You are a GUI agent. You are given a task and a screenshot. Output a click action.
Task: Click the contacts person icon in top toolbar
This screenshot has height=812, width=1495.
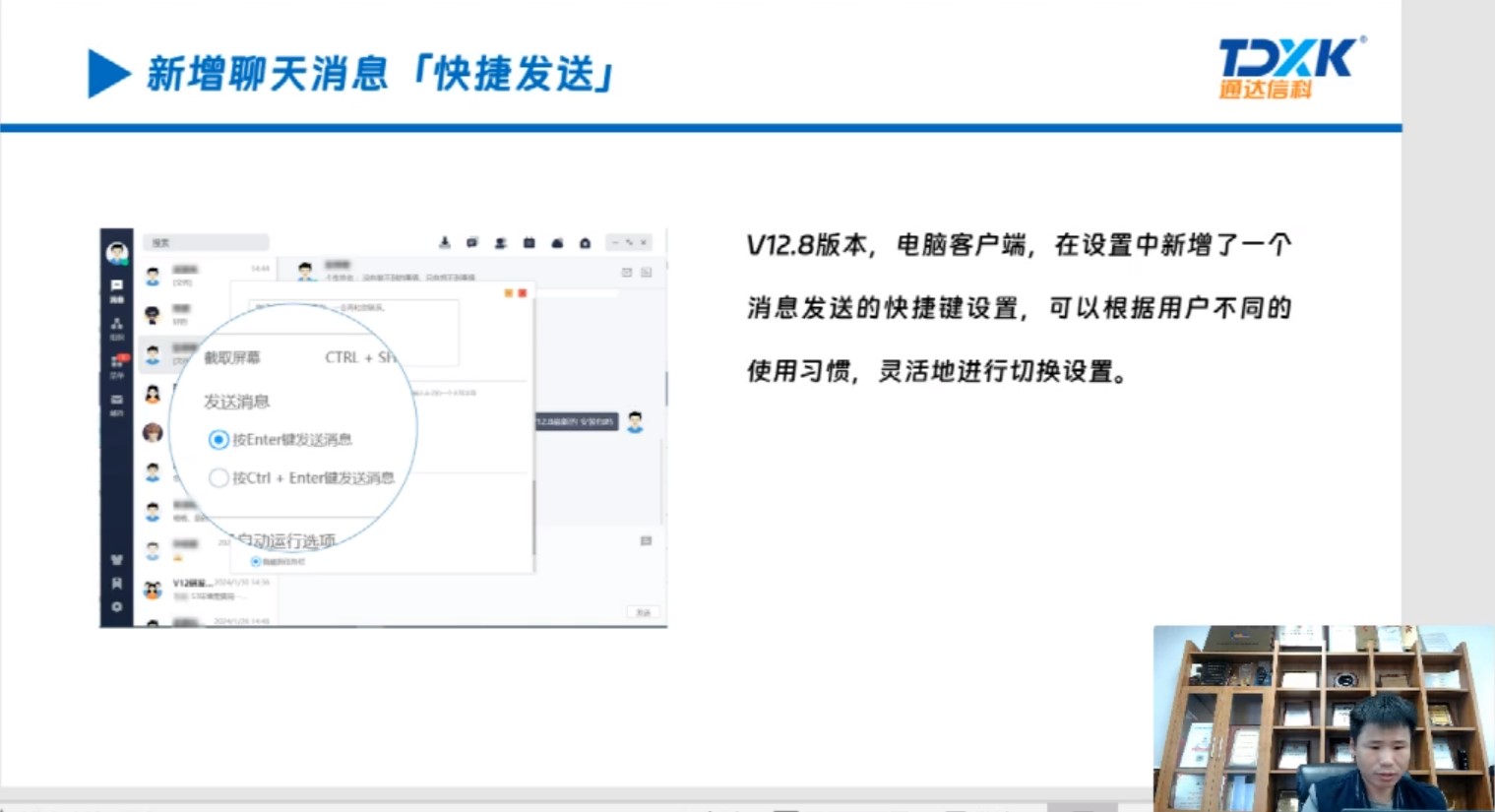[x=500, y=242]
